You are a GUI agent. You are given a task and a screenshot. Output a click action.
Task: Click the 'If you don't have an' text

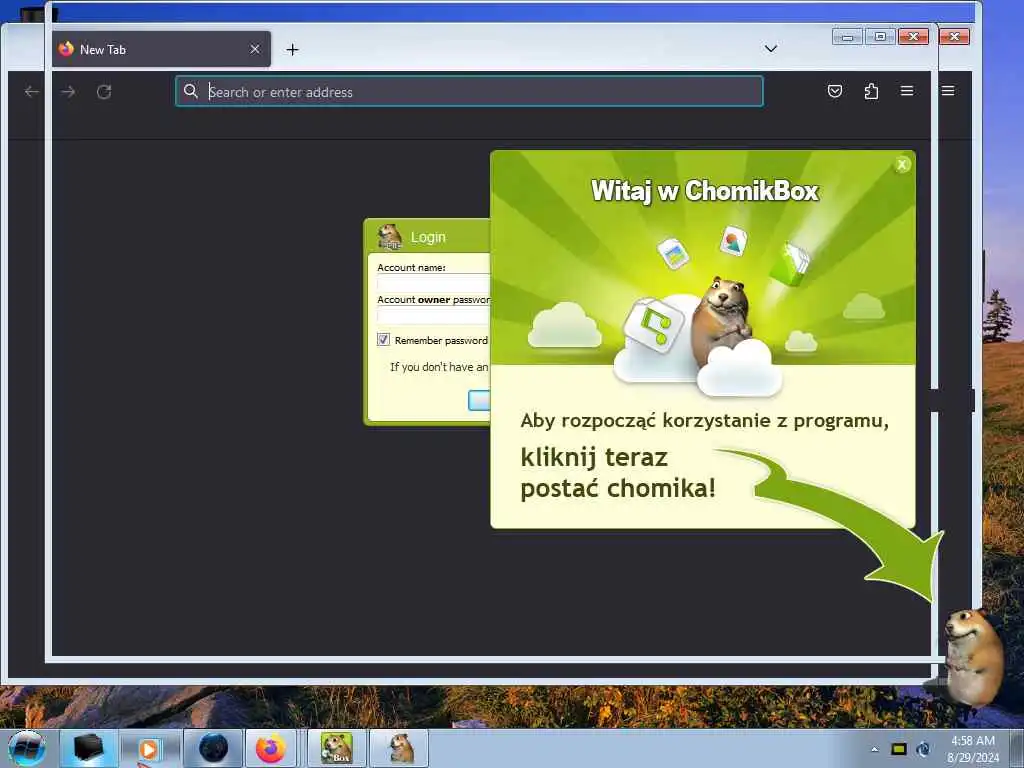point(439,366)
